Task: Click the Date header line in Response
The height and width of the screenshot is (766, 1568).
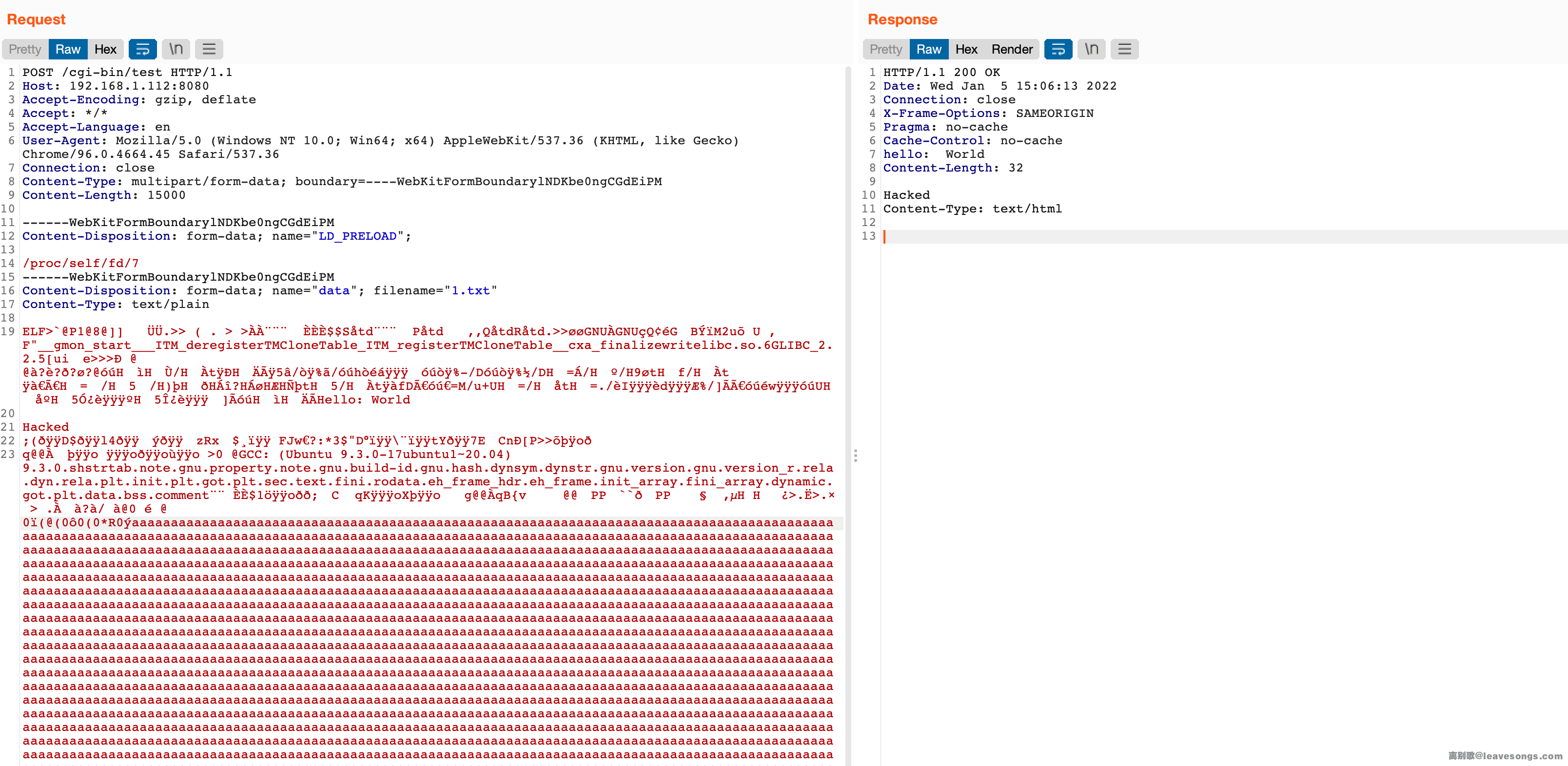Action: point(1000,86)
